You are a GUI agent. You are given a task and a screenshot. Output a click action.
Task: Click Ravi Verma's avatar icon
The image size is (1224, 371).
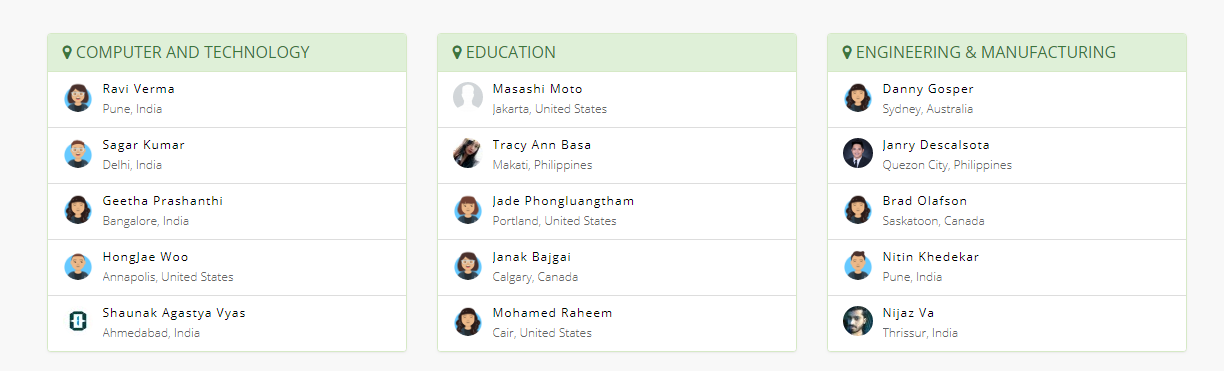pyautogui.click(x=78, y=98)
